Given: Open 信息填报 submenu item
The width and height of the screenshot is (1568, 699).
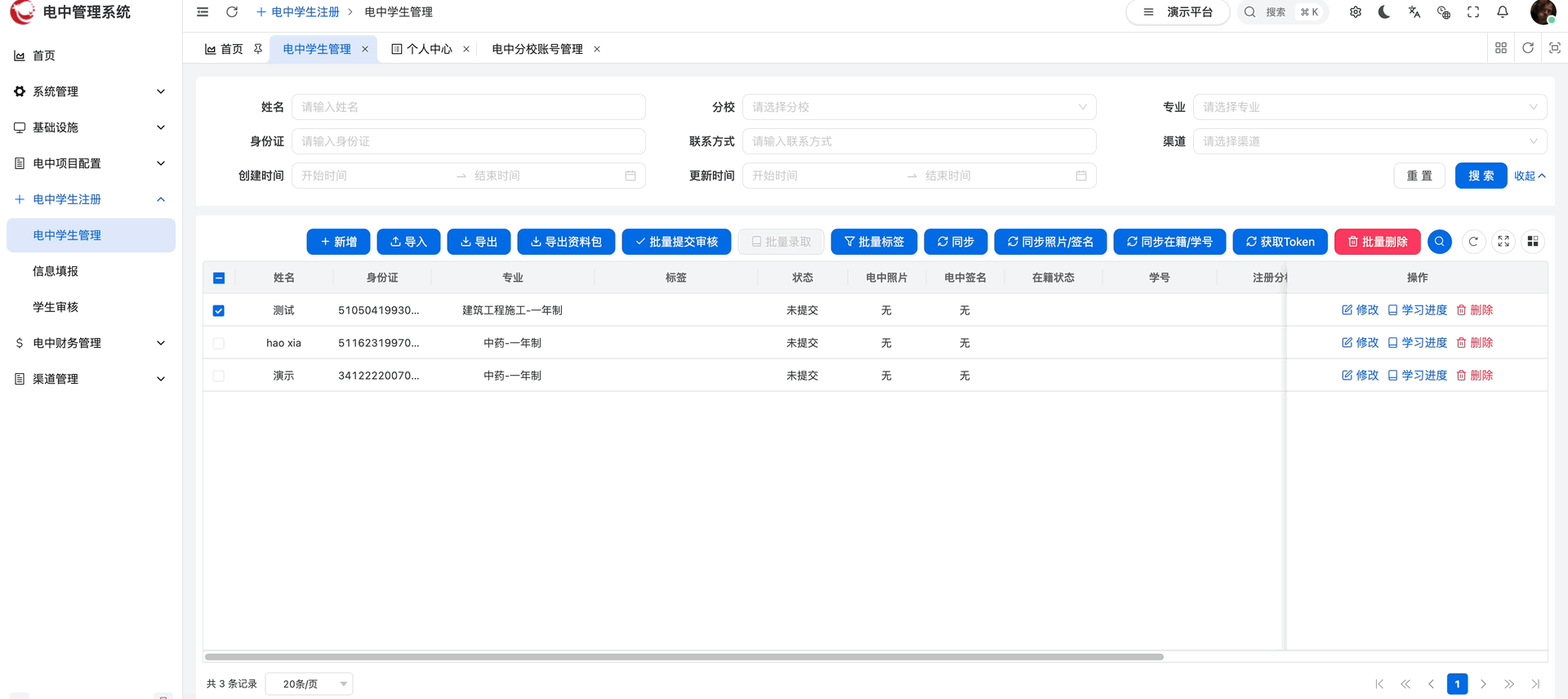Looking at the screenshot, I should [x=91, y=271].
